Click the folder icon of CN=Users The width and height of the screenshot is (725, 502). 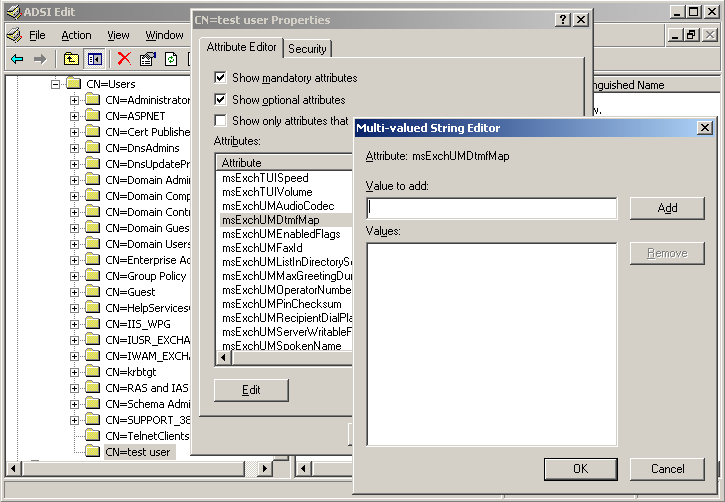pos(74,84)
